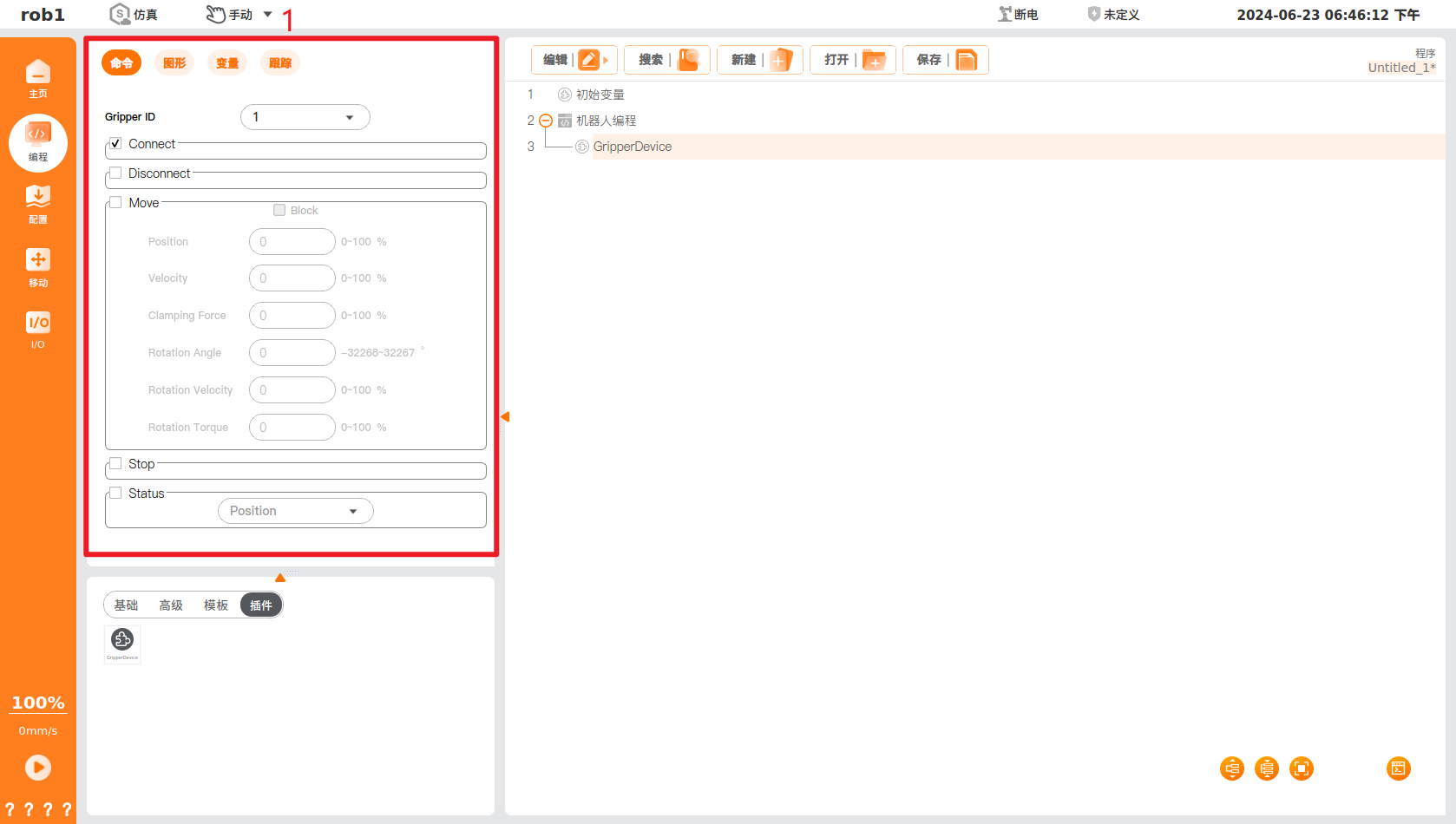
Task: Switch to the 基础 command category tab
Action: pyautogui.click(x=126, y=605)
